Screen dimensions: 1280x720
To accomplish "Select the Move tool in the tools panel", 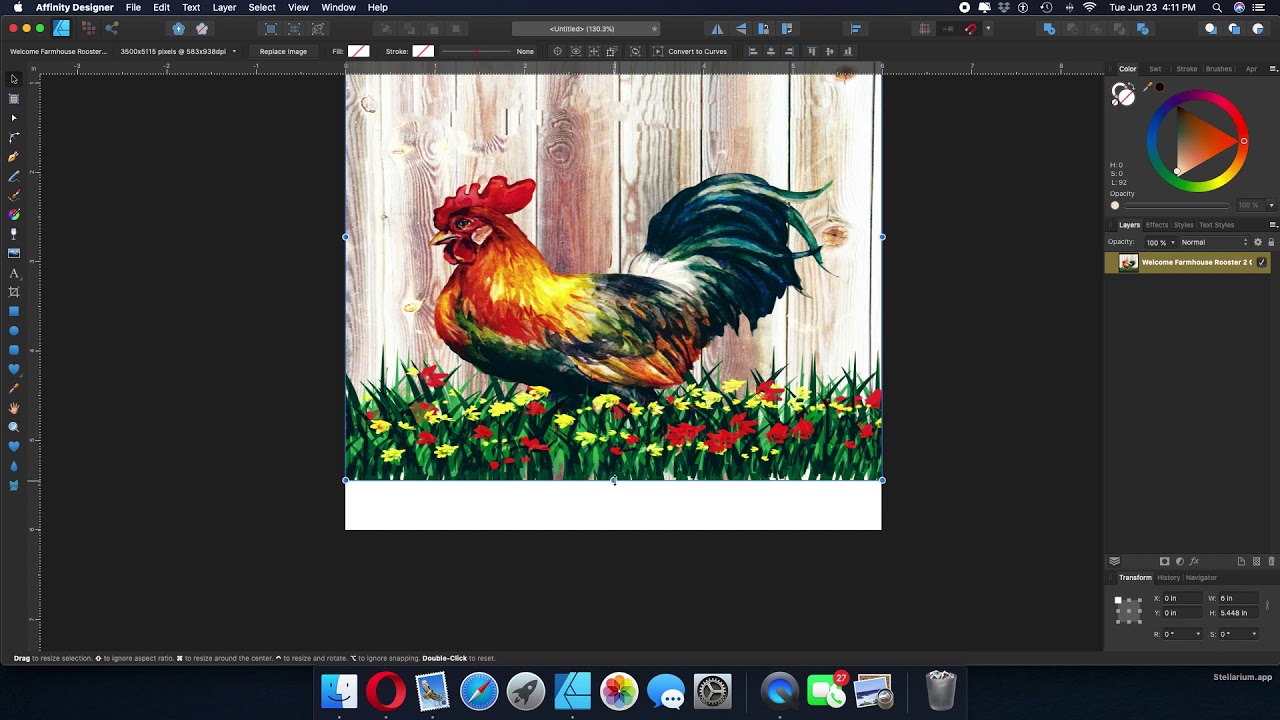I will point(14,79).
